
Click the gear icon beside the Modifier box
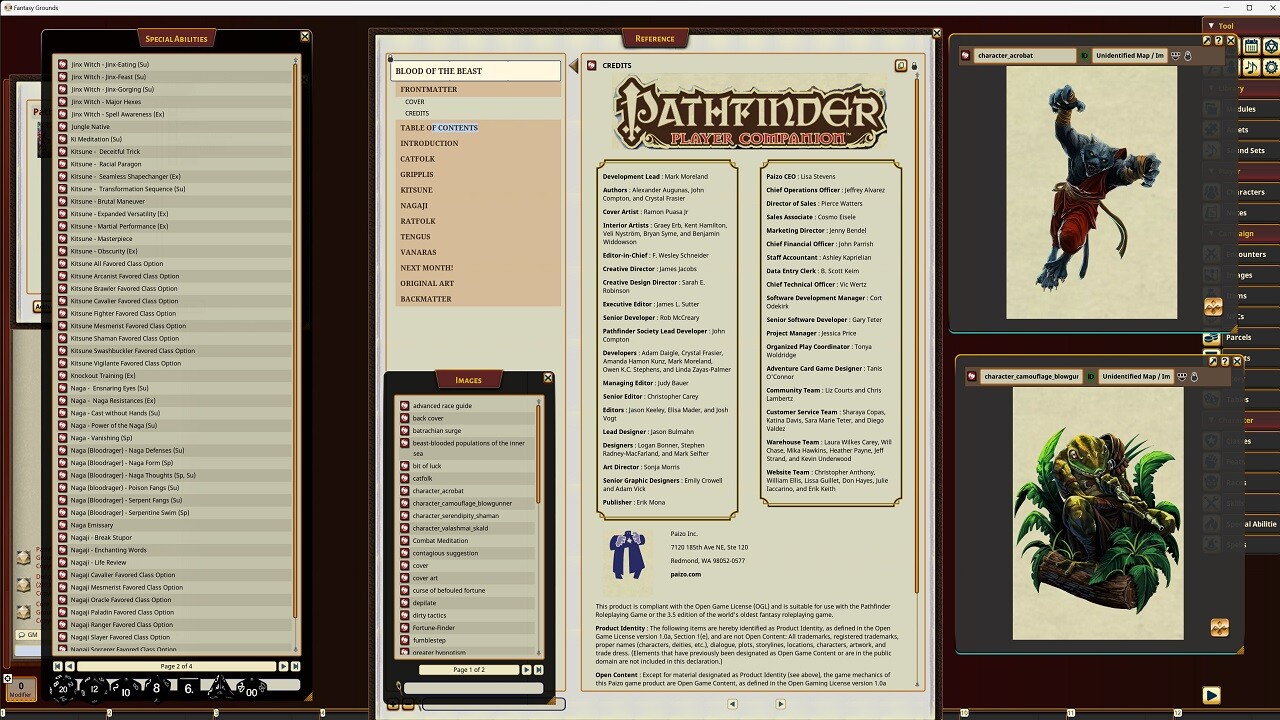point(8,678)
